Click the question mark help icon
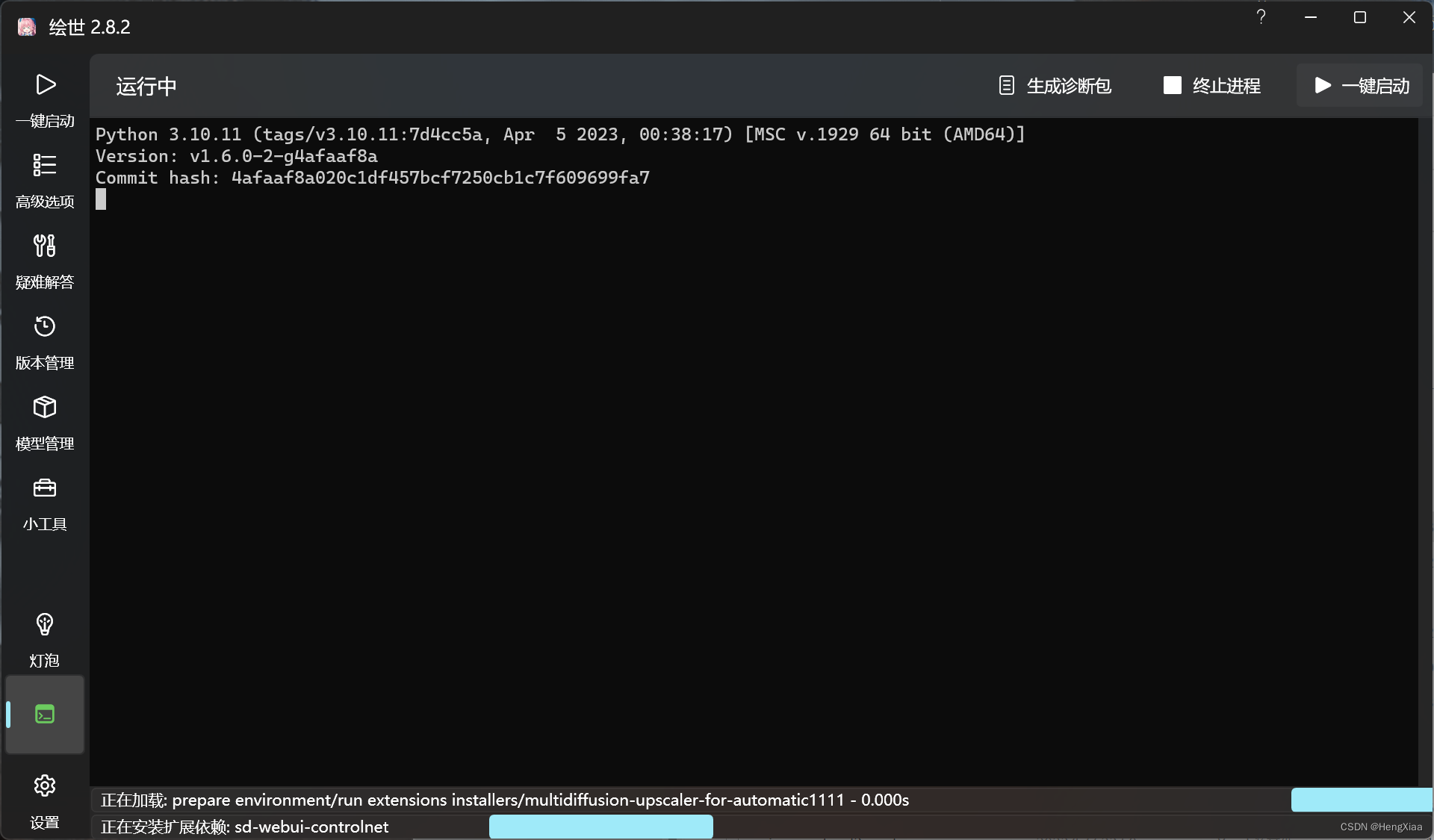Screen dimensions: 1434x840 click(x=1261, y=17)
